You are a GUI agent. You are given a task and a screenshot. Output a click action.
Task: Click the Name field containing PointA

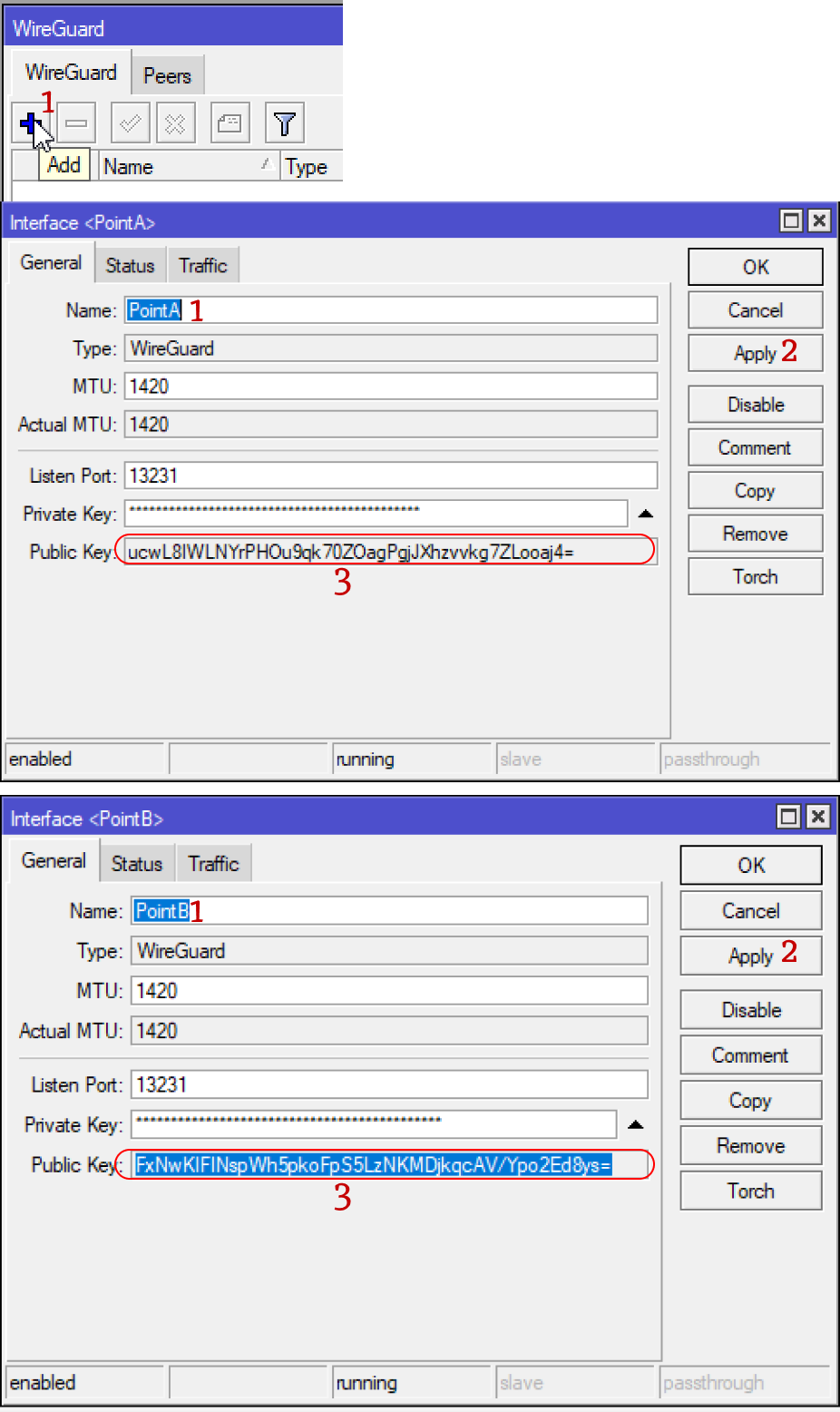391,310
